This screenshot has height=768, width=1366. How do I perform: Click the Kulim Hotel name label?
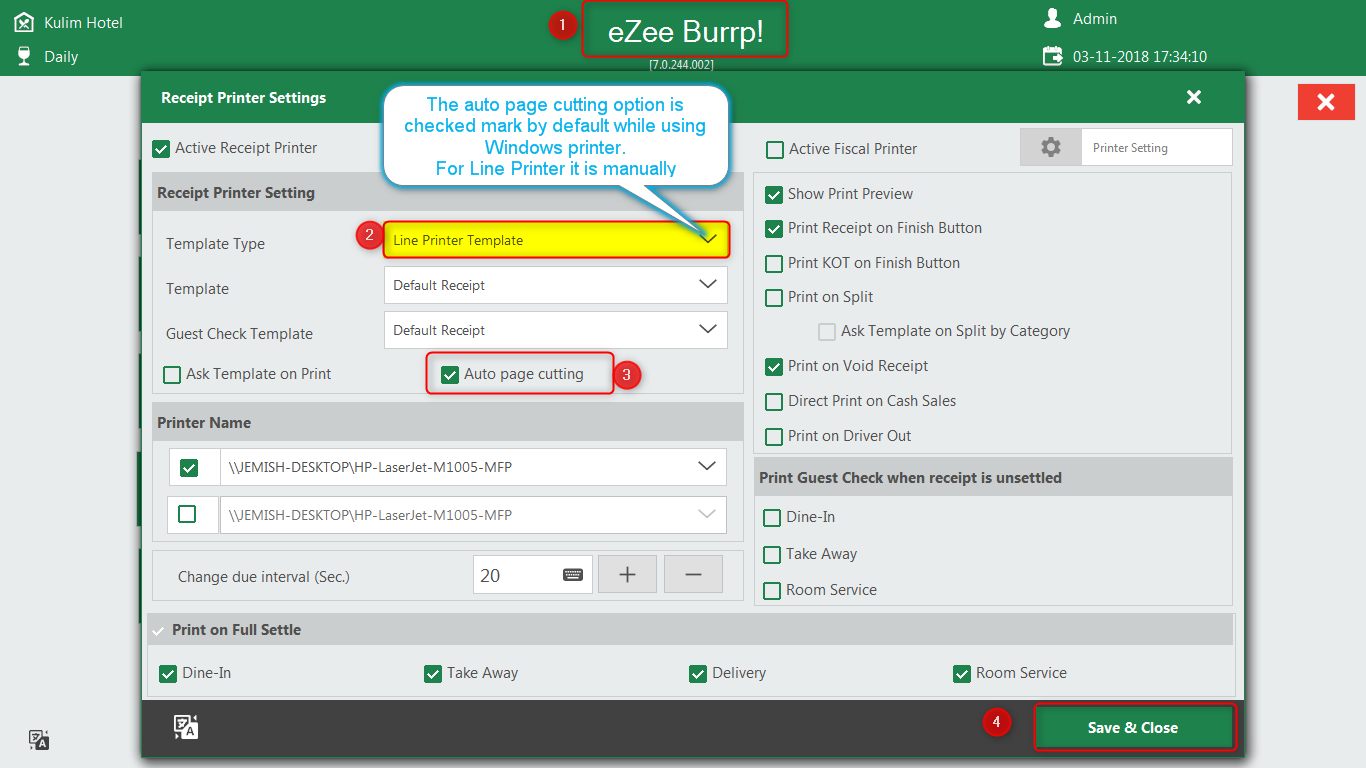pos(84,22)
